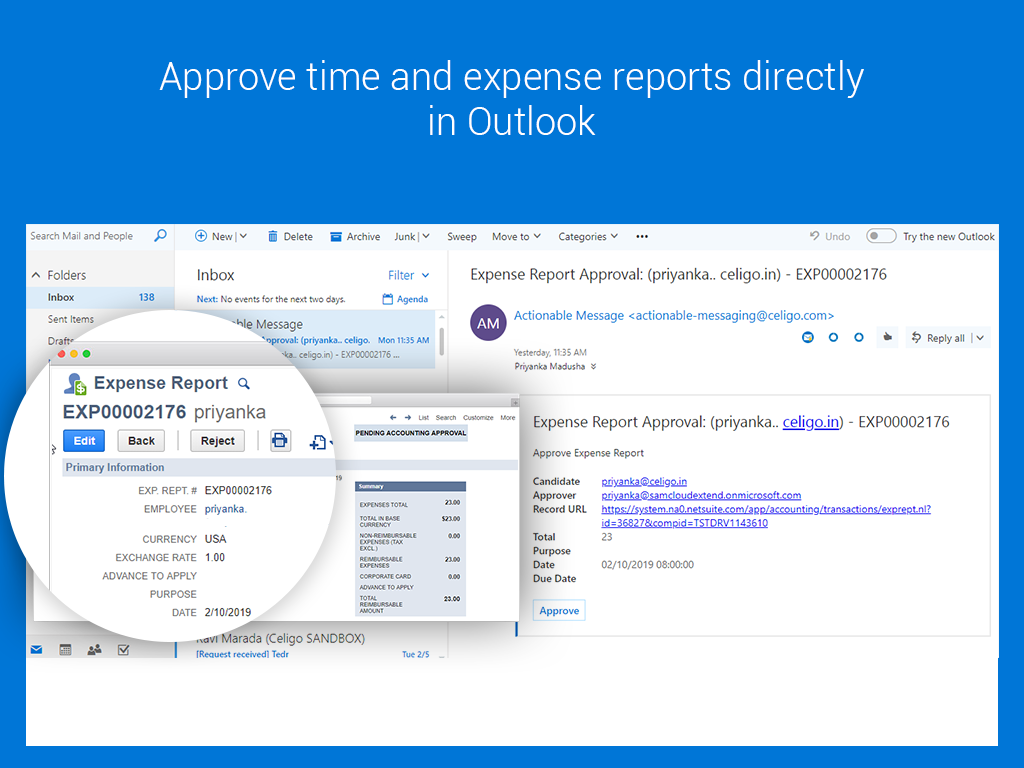Collapse the Folders section
This screenshot has height=768, width=1024.
coord(36,275)
